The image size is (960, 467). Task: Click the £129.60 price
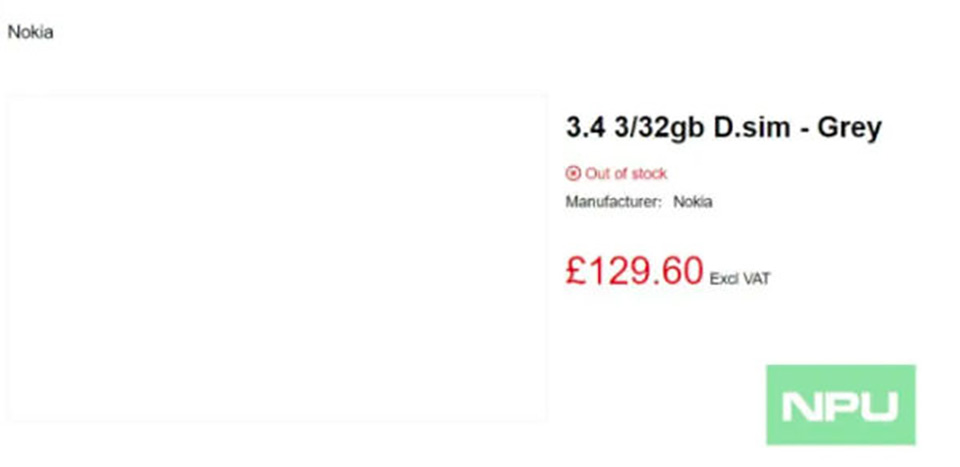pyautogui.click(x=634, y=271)
